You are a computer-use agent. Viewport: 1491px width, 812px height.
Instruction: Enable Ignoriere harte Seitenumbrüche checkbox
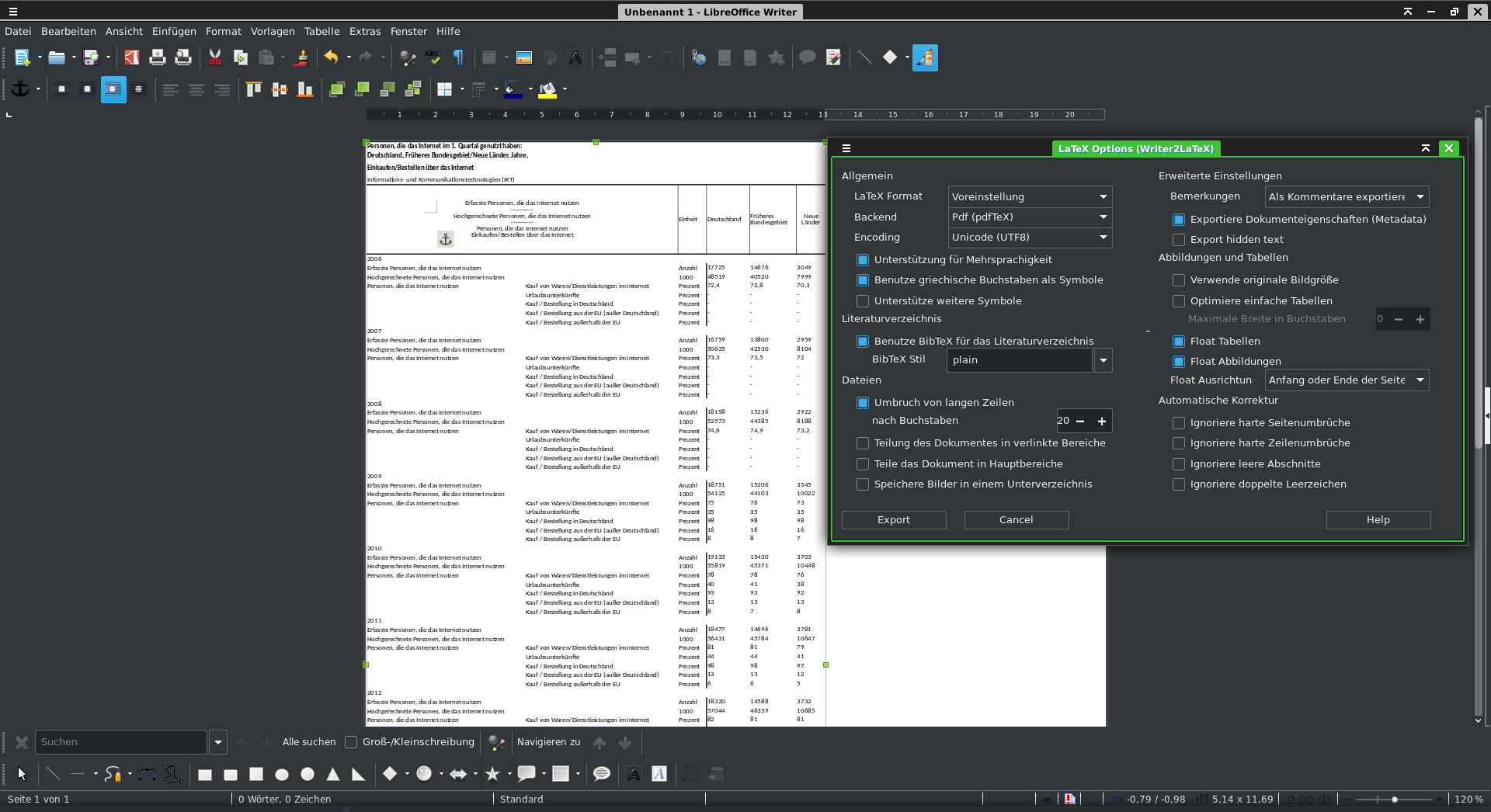pyautogui.click(x=1179, y=423)
